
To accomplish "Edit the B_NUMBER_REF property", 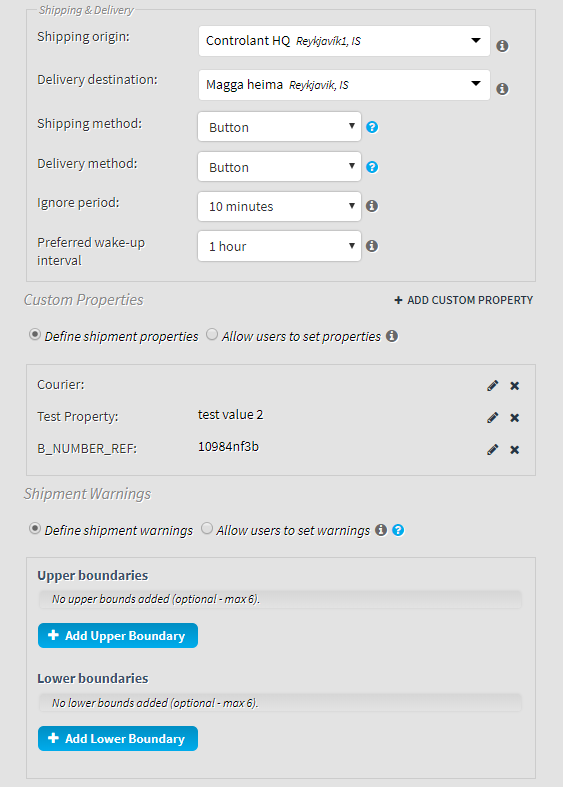I will pyautogui.click(x=493, y=450).
